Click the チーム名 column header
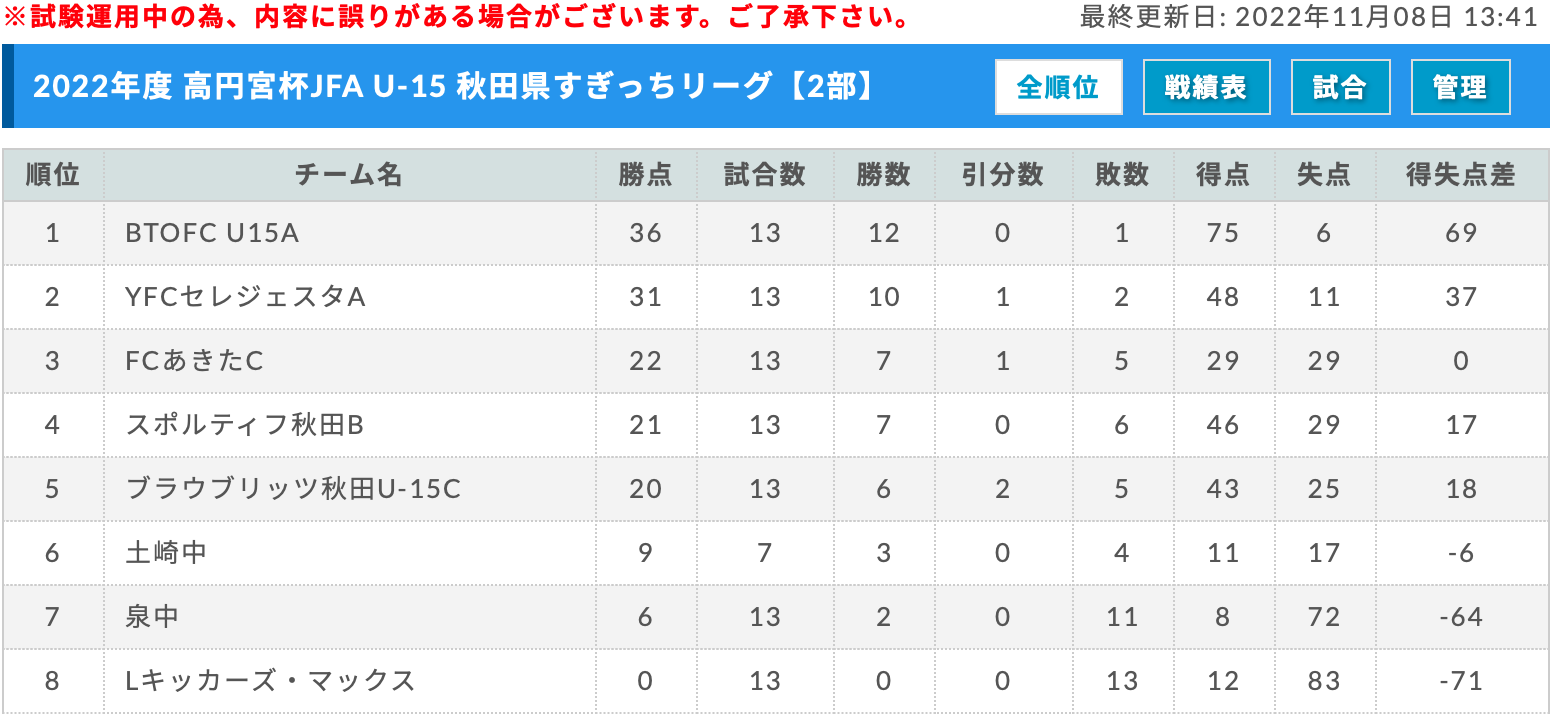Viewport: 1556px width, 718px height. click(349, 175)
